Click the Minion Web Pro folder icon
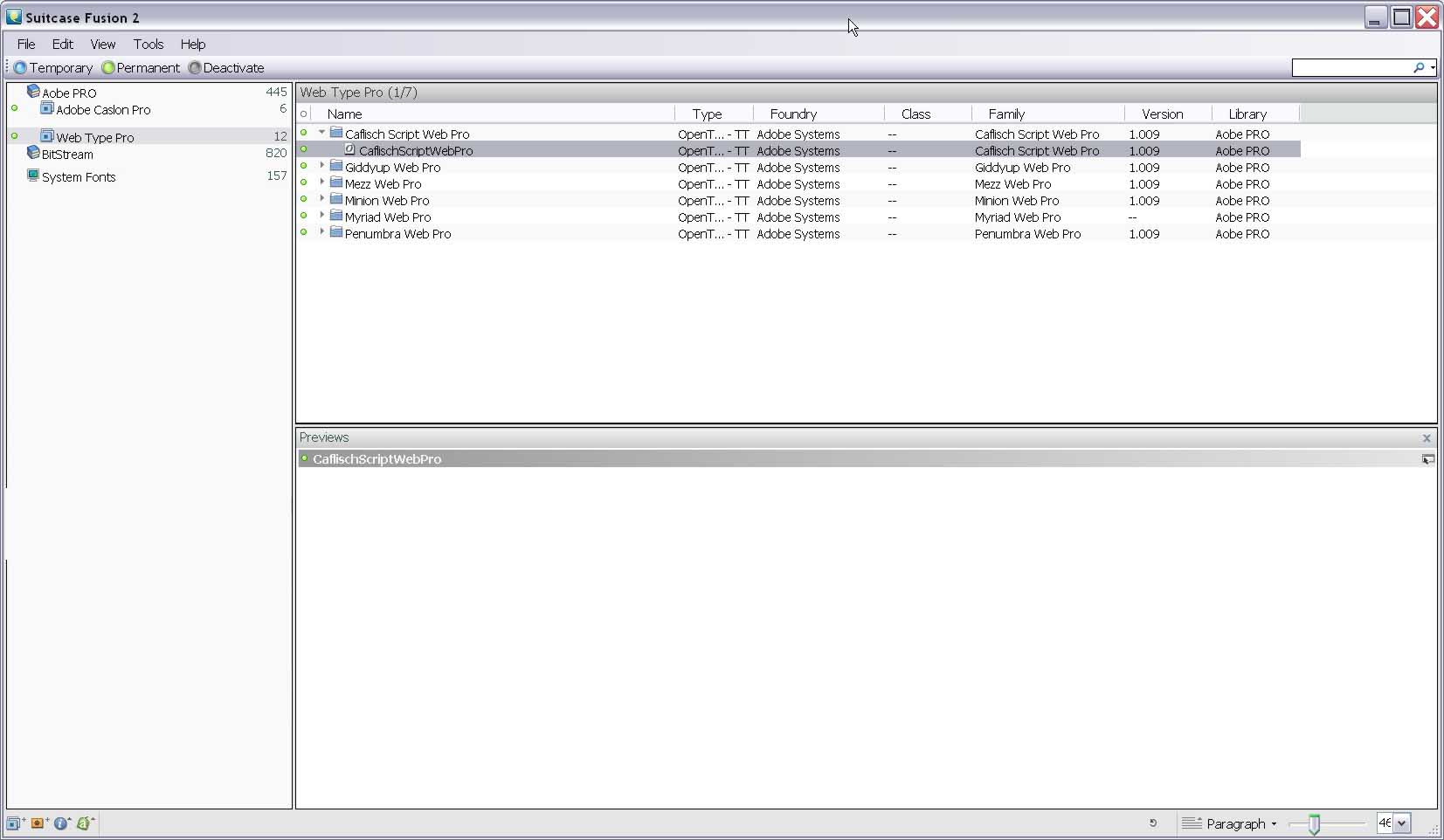 point(336,199)
